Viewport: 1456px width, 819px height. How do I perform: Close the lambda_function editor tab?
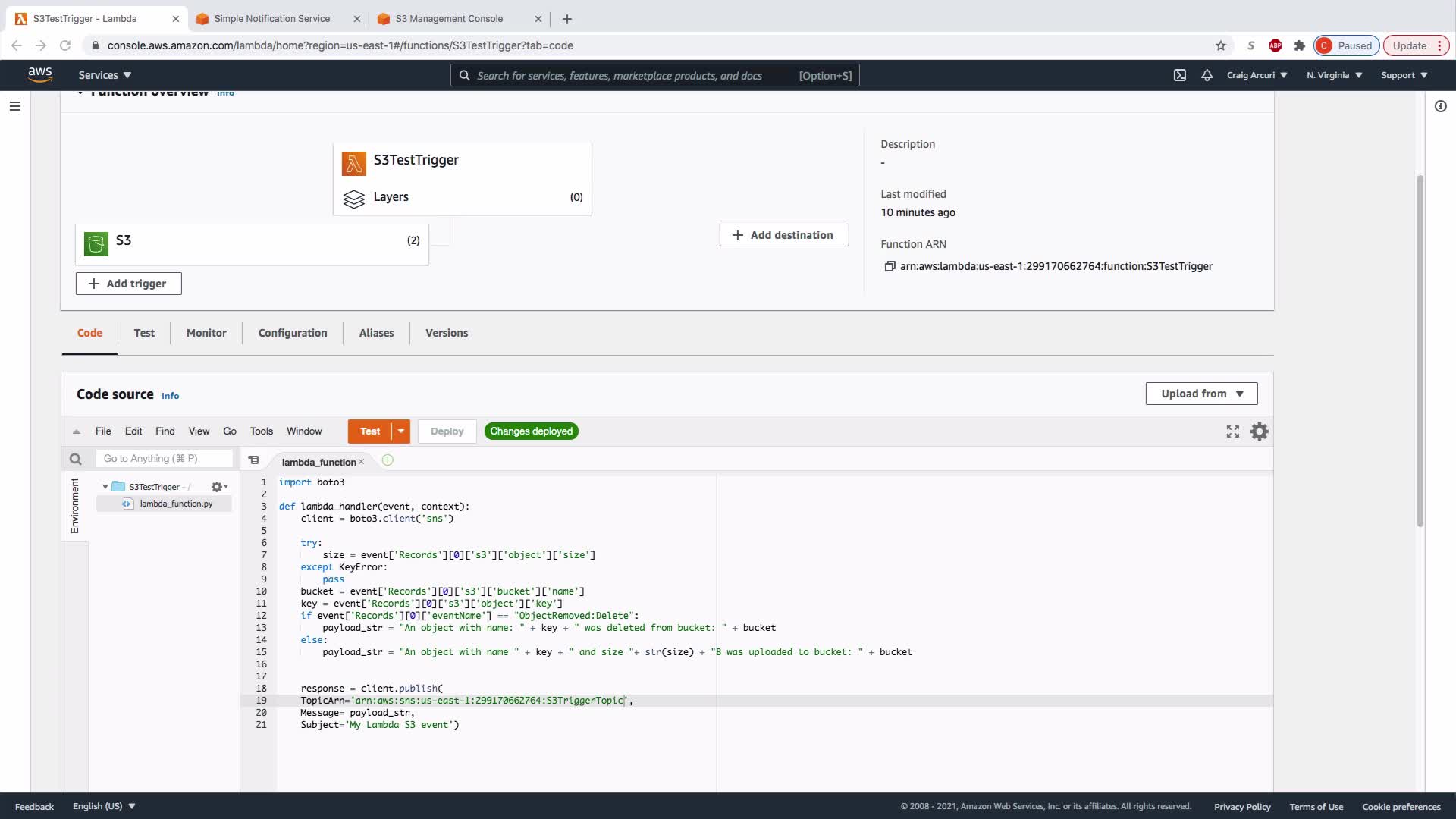pos(362,462)
